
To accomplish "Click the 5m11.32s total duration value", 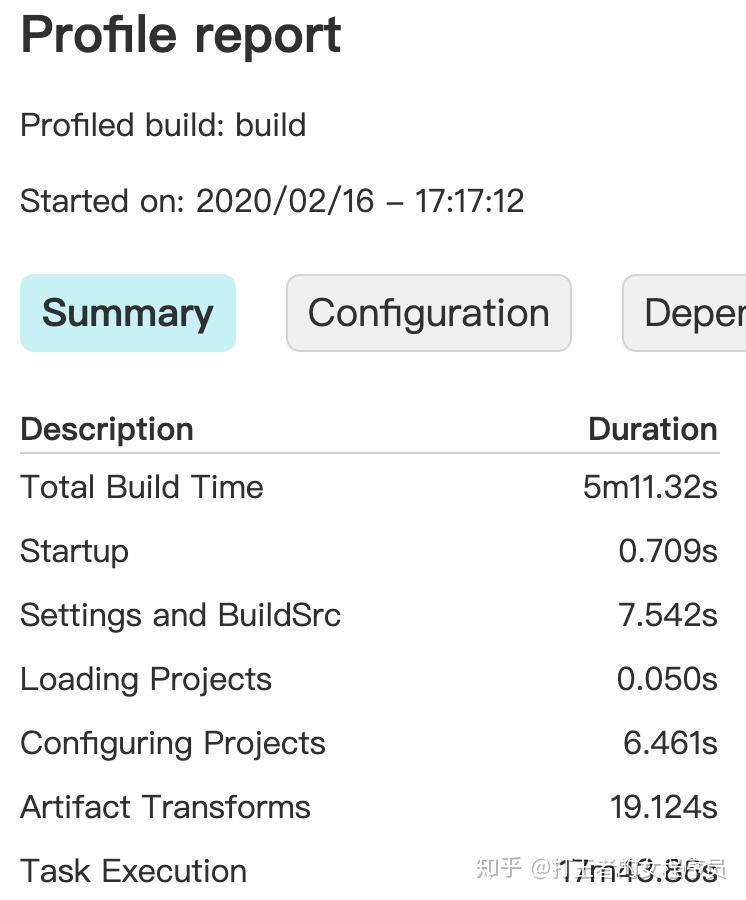I will coord(649,487).
